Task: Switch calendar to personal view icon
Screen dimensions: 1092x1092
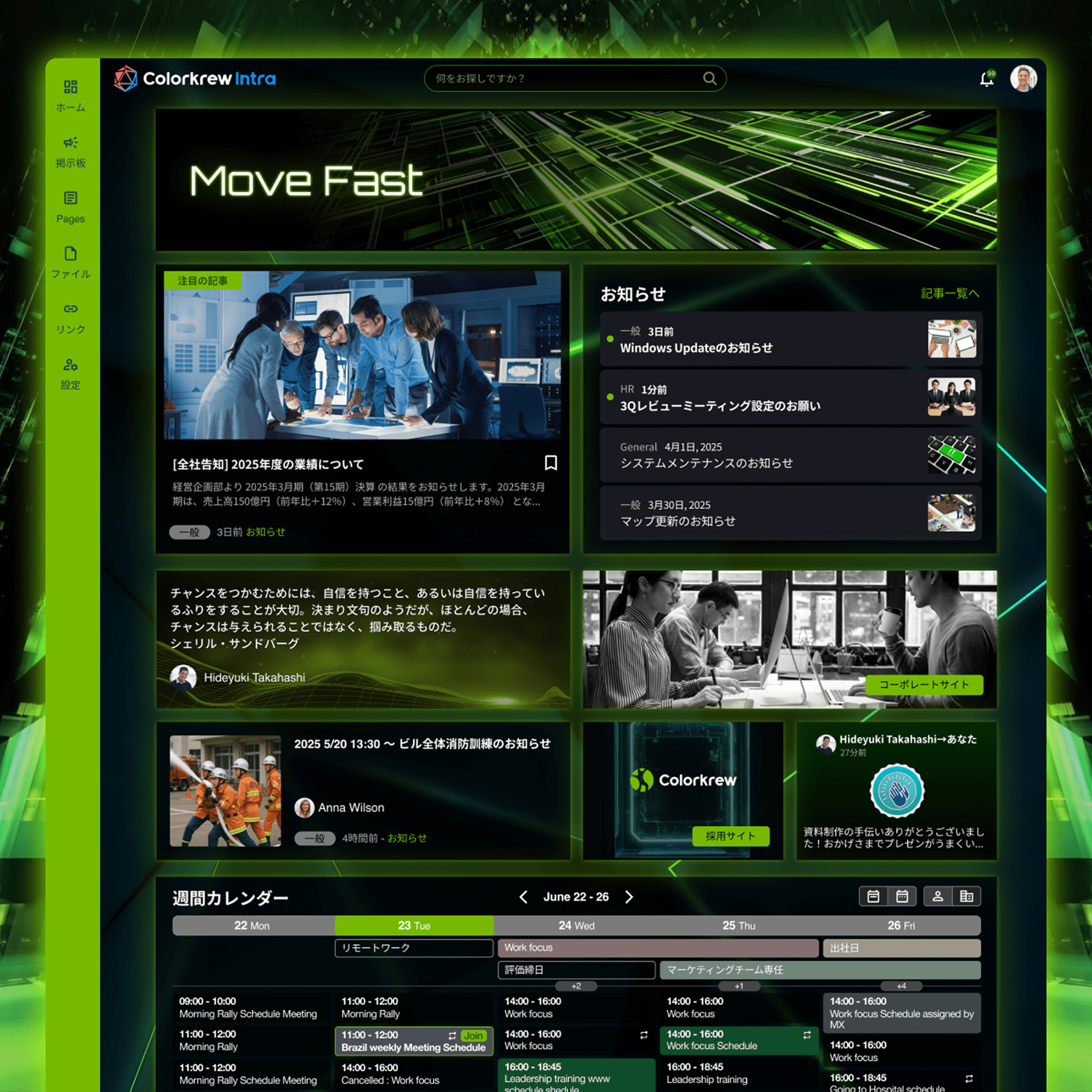Action: point(938,896)
